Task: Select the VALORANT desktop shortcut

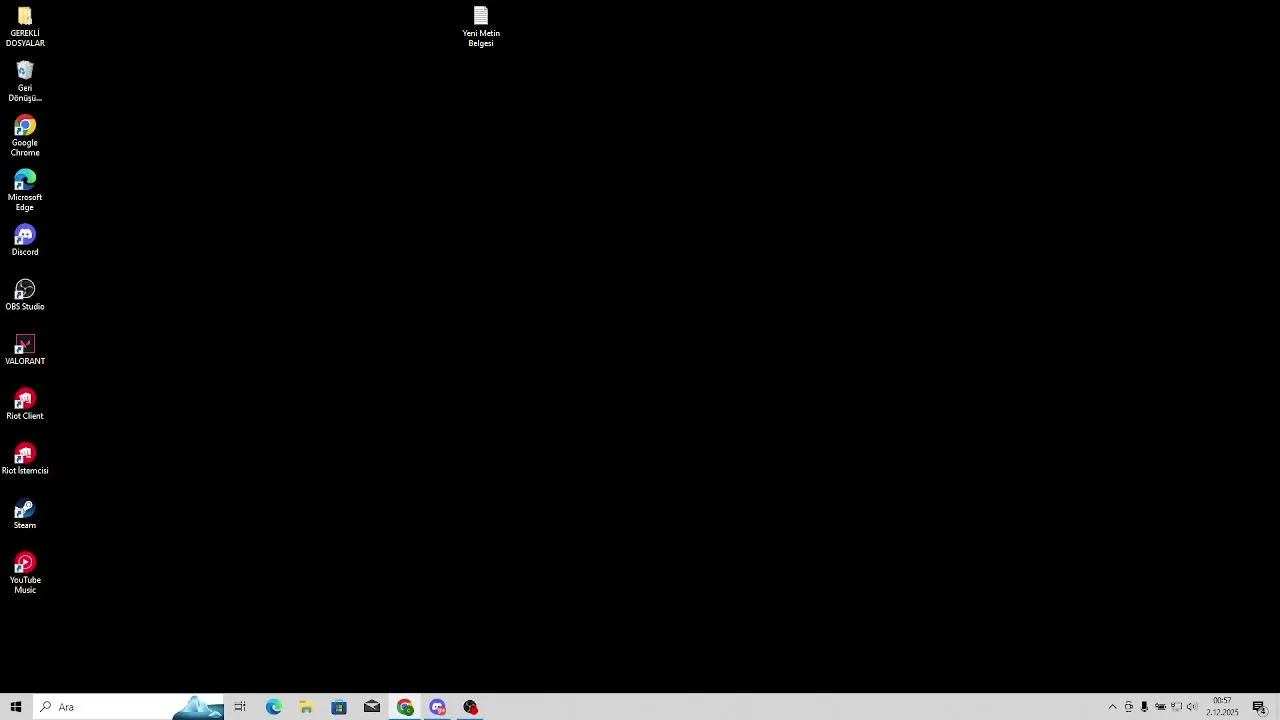Action: coord(25,350)
